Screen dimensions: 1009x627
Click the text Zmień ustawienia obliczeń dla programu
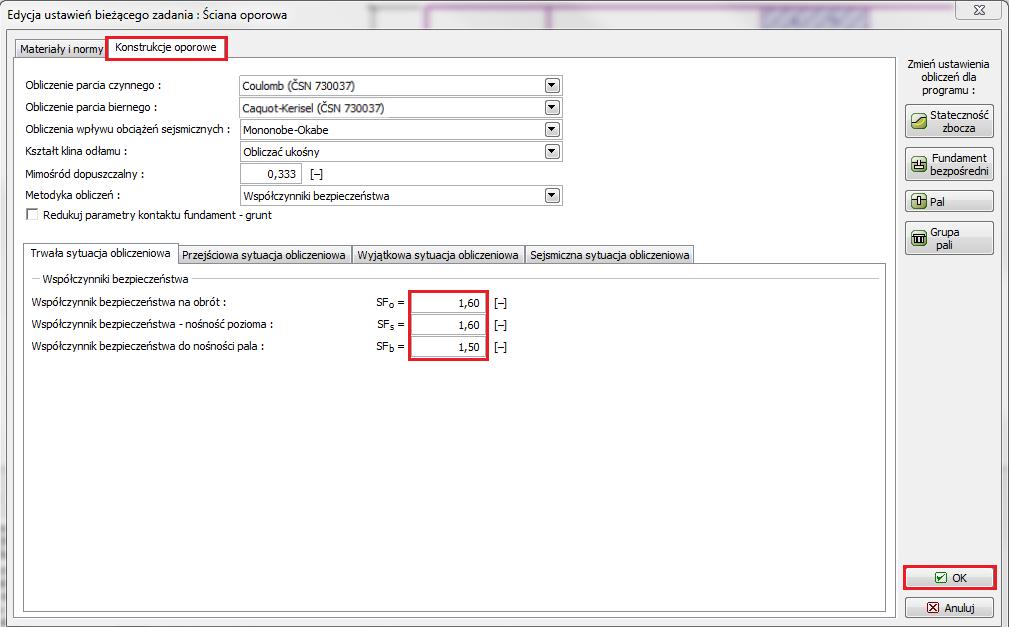point(949,77)
